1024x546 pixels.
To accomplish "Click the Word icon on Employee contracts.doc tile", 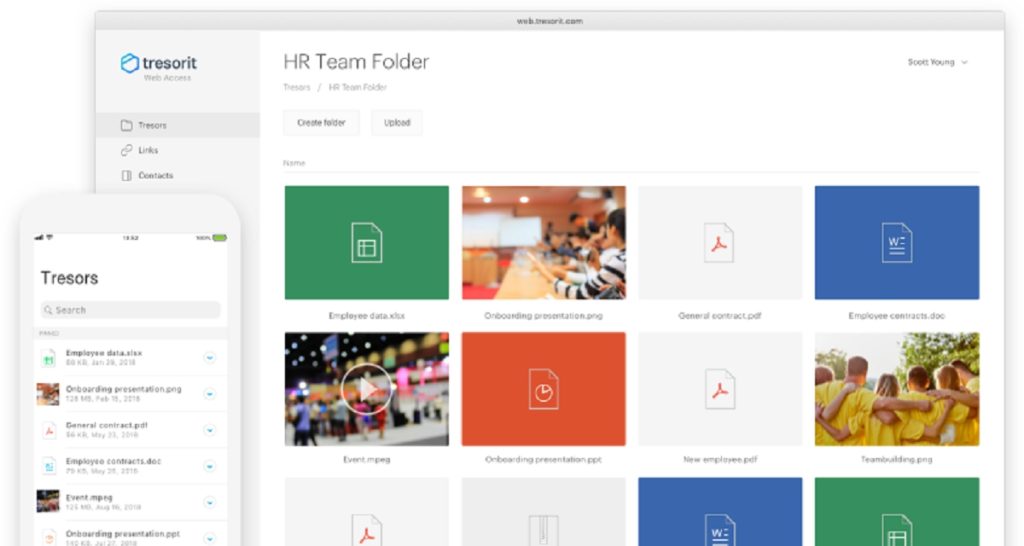I will point(896,243).
